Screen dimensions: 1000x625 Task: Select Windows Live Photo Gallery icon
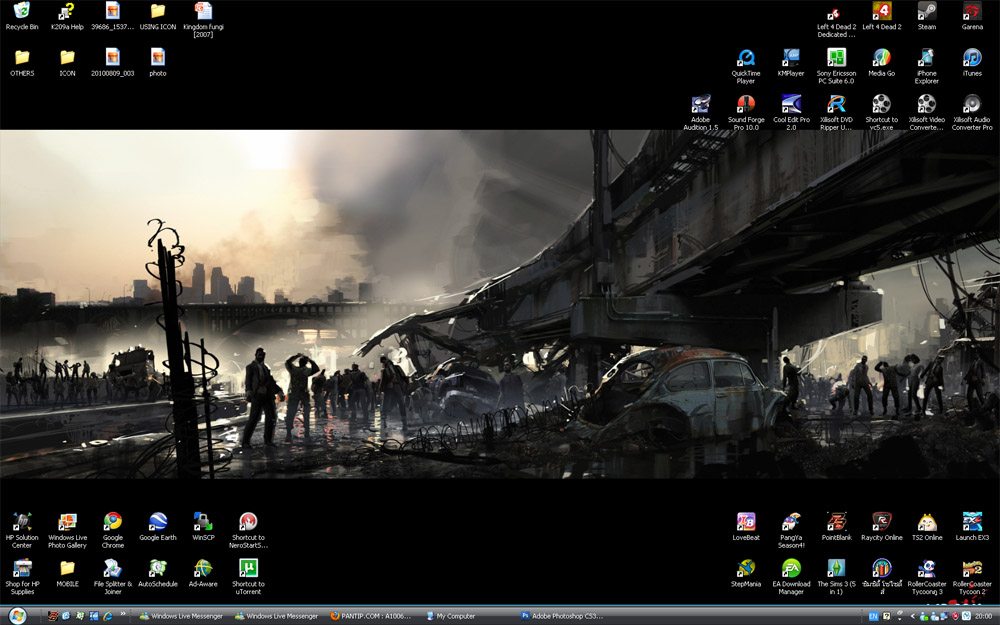pyautogui.click(x=67, y=531)
